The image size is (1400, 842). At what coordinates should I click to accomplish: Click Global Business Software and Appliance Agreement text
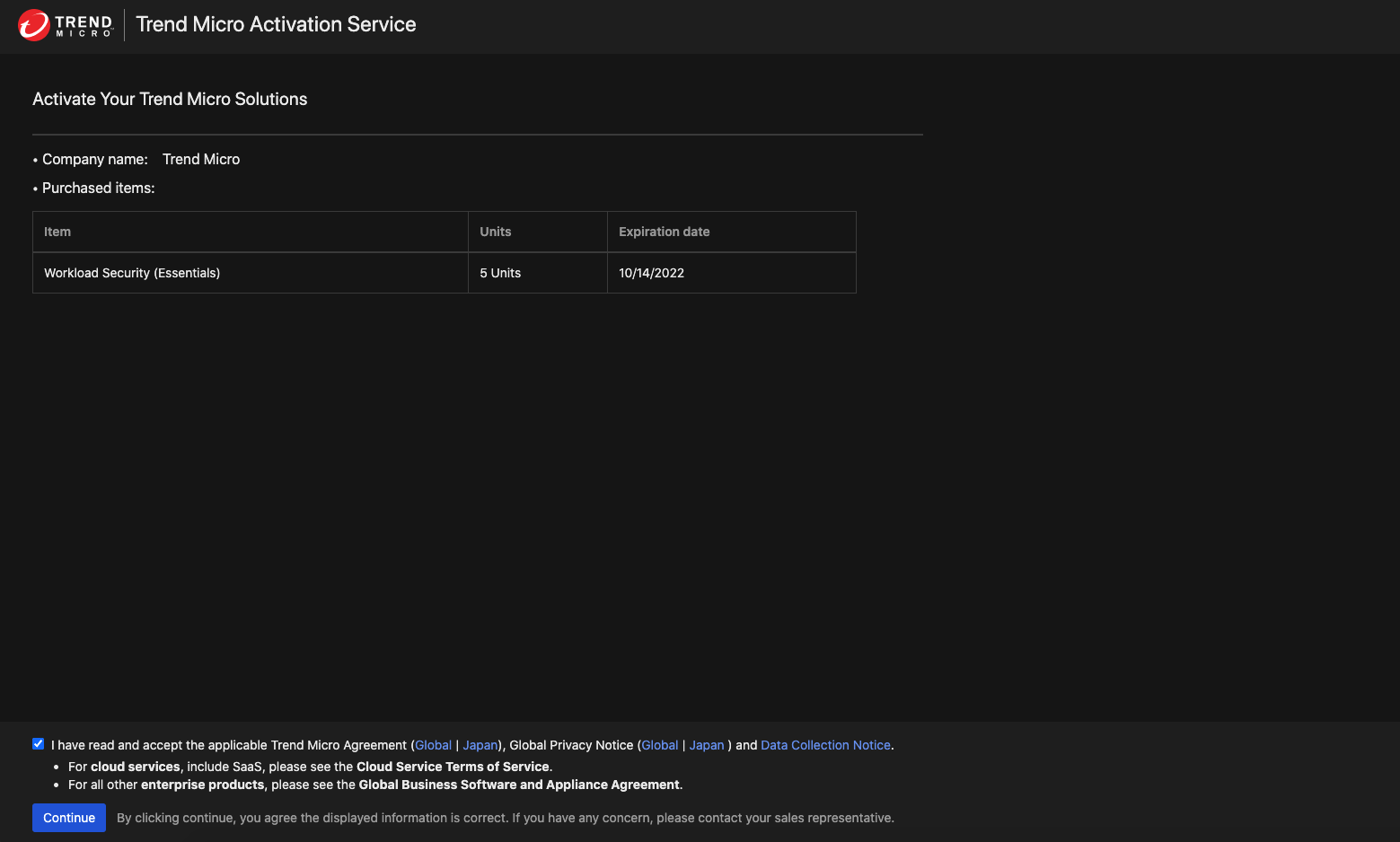(519, 785)
